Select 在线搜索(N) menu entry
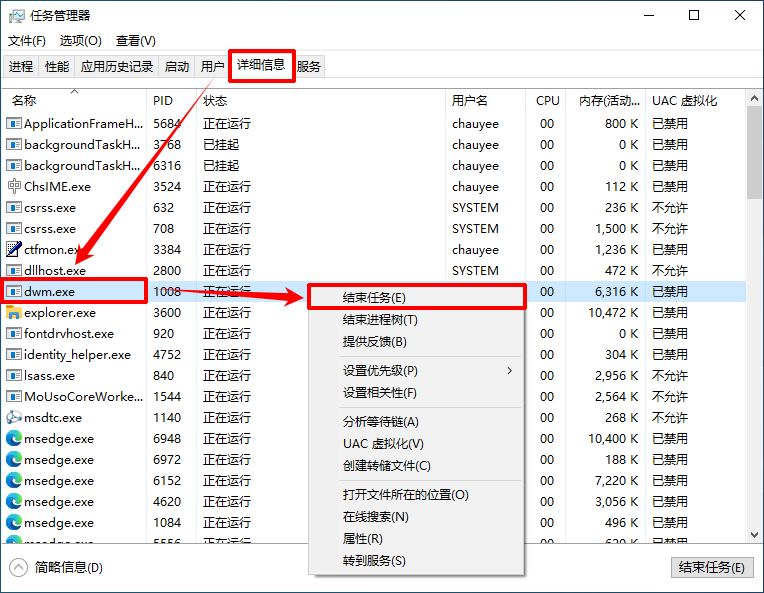Viewport: 764px width, 593px height. click(417, 516)
